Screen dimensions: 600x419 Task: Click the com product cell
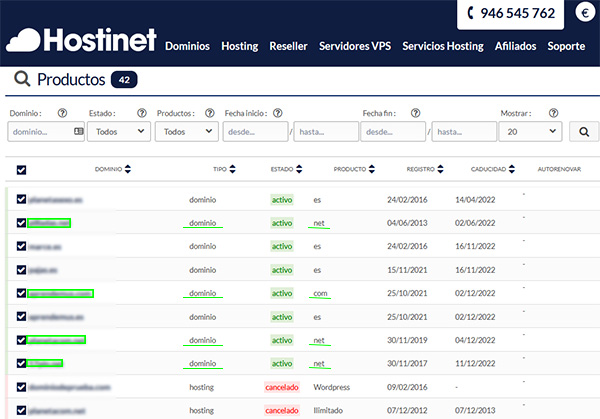click(x=320, y=293)
